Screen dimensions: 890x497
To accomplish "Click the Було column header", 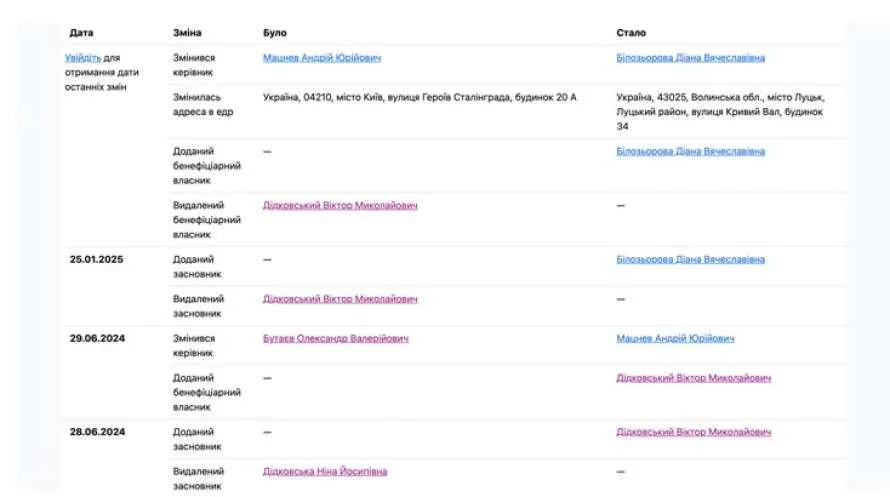I will click(x=275, y=33).
